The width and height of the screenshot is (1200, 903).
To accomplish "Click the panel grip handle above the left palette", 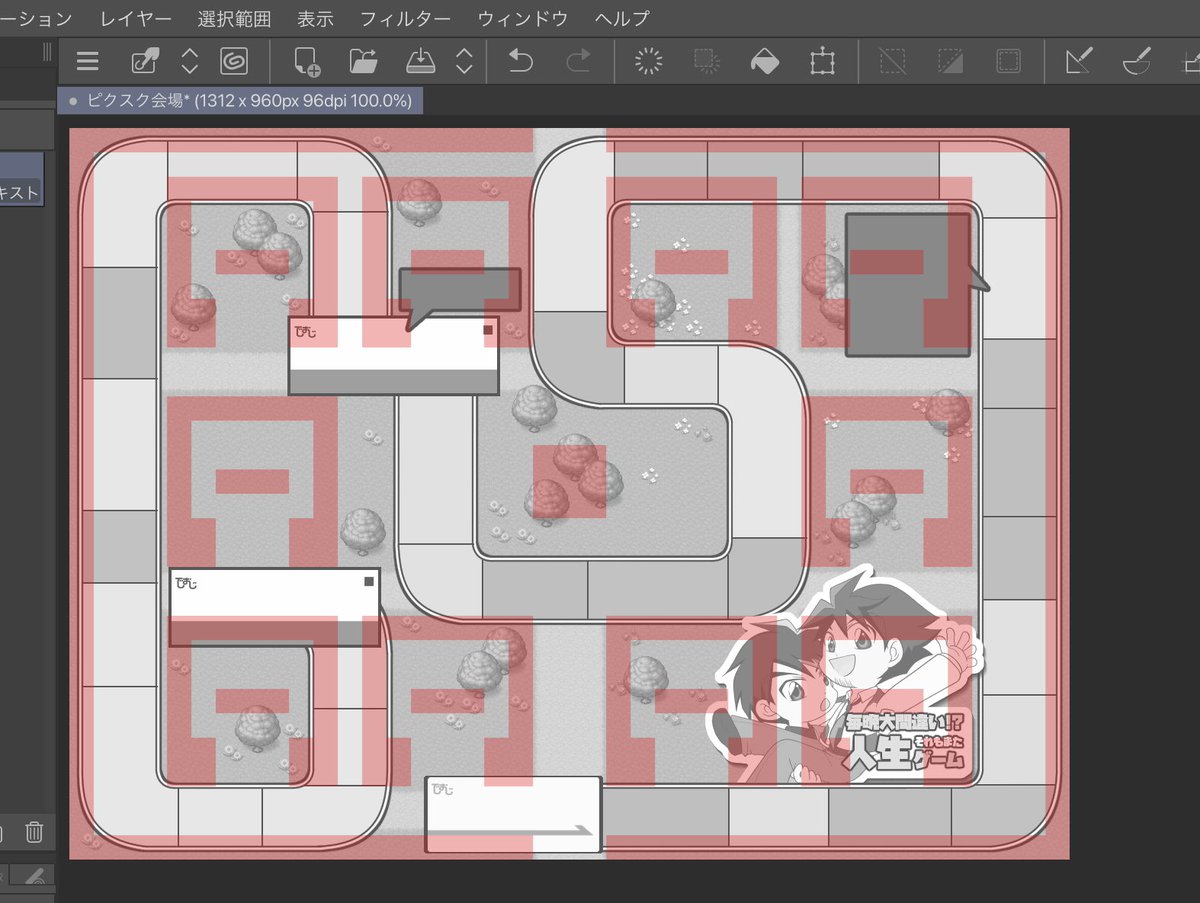I will tap(47, 54).
